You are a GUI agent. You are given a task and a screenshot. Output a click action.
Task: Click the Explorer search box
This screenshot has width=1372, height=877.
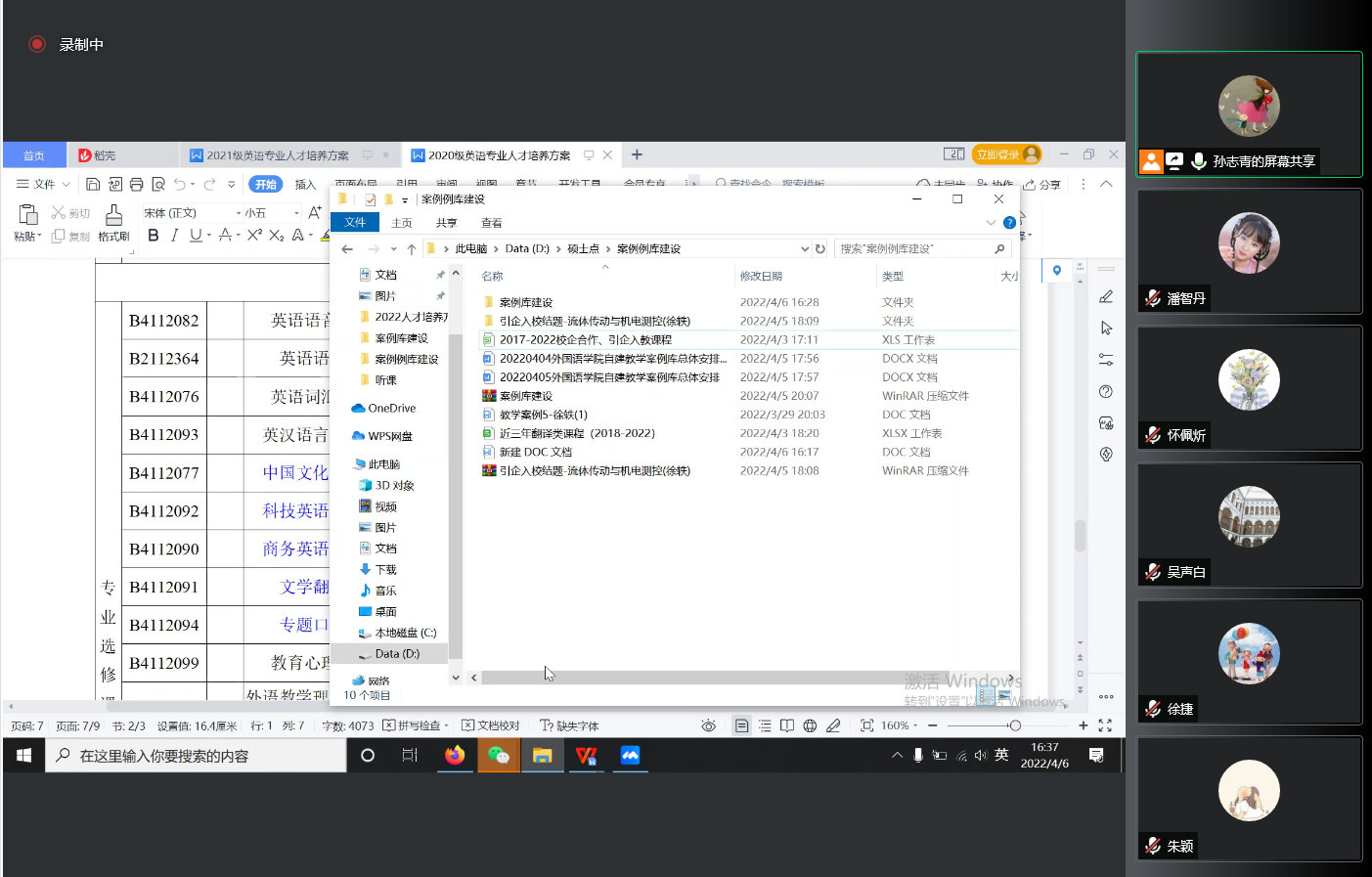pyautogui.click(x=914, y=249)
